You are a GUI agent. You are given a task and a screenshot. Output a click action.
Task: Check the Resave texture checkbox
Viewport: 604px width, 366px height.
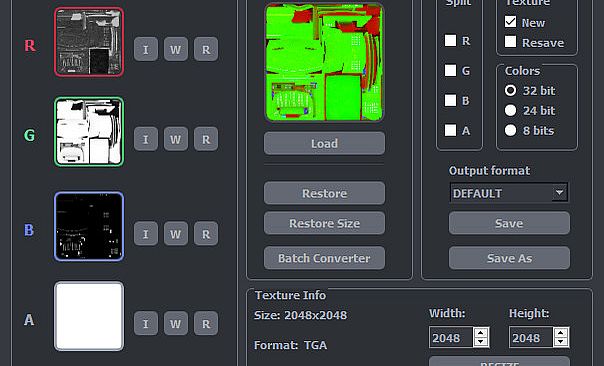point(510,42)
